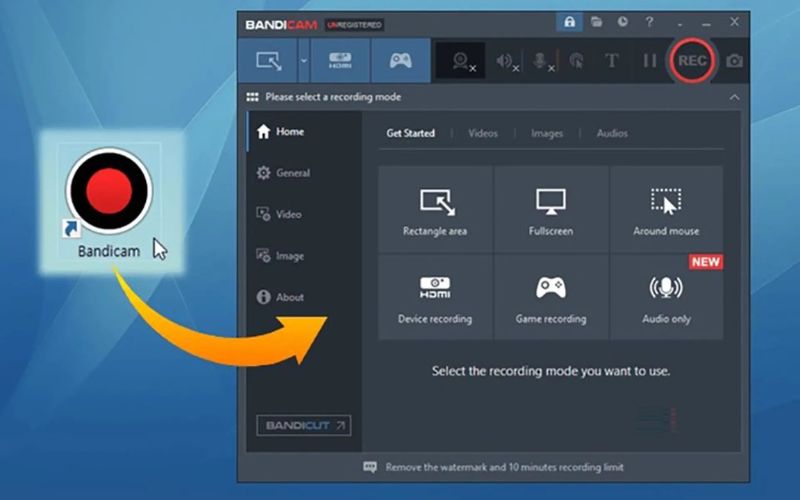Click the BANDICUT link button
This screenshot has height=500, width=800.
coord(304,425)
